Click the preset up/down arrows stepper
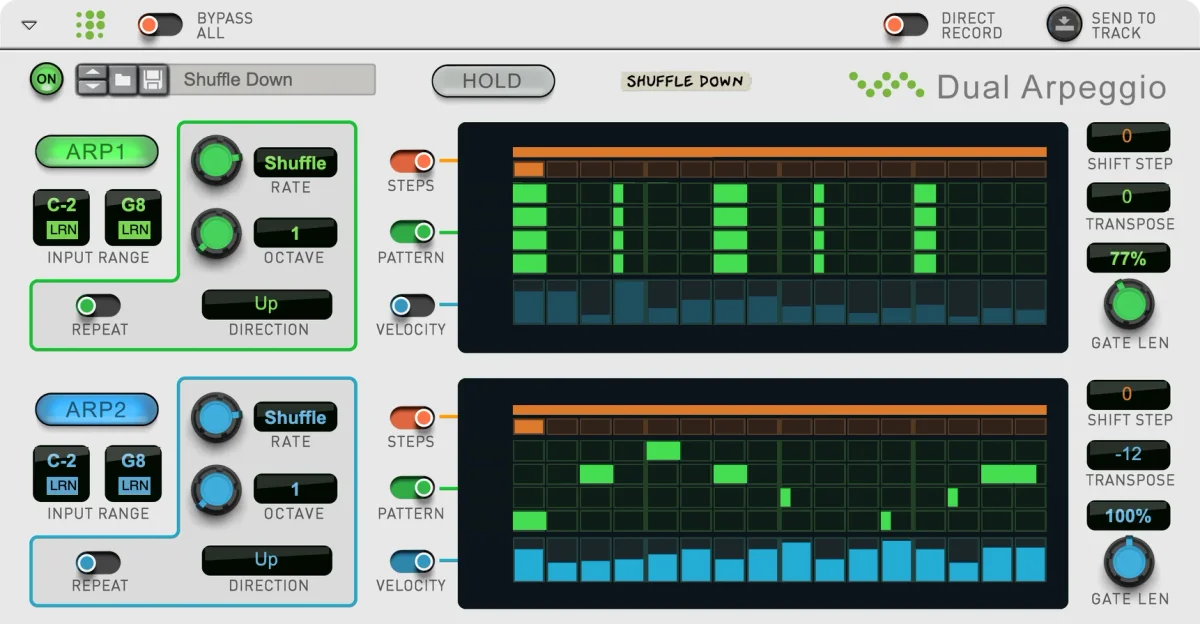The height and width of the screenshot is (624, 1200). click(92, 80)
